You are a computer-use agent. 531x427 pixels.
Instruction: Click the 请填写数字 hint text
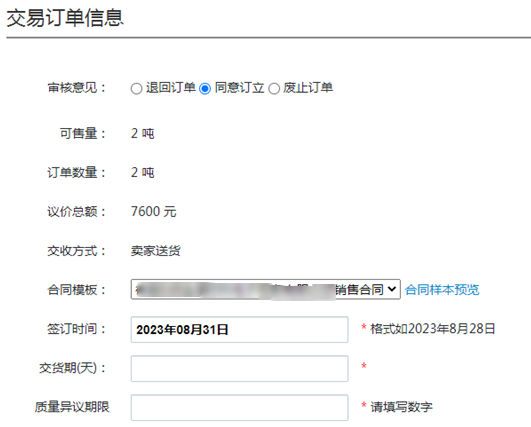click(x=401, y=407)
